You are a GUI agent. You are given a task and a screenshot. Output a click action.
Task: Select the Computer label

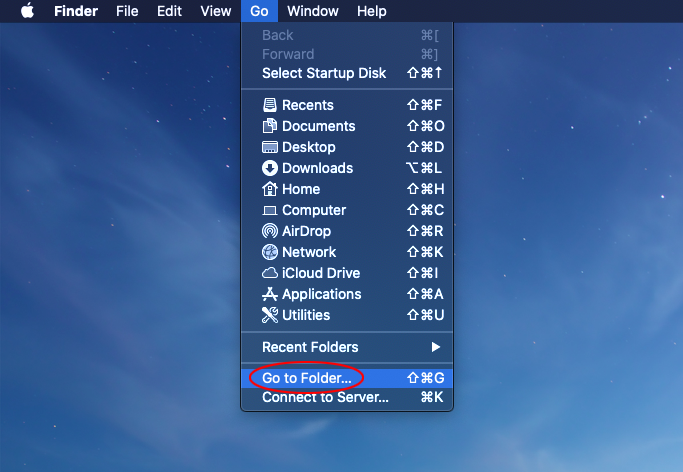click(x=314, y=210)
